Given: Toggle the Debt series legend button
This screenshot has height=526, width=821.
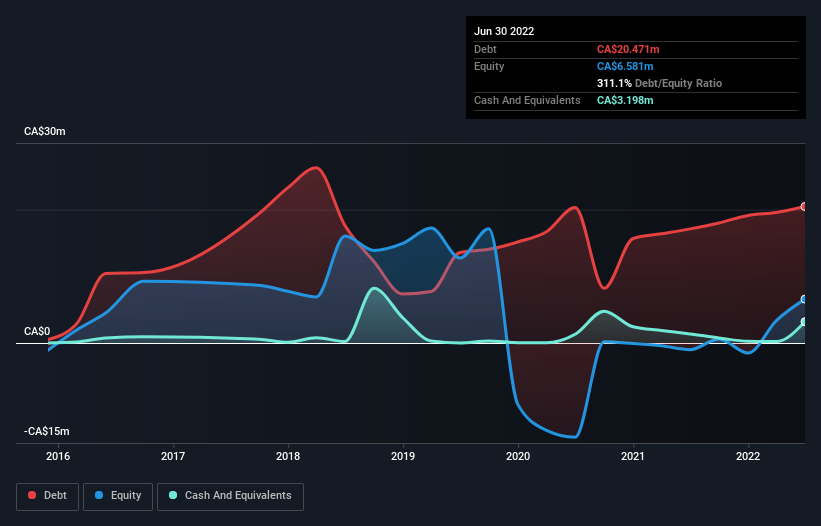Looking at the screenshot, I should (x=48, y=496).
